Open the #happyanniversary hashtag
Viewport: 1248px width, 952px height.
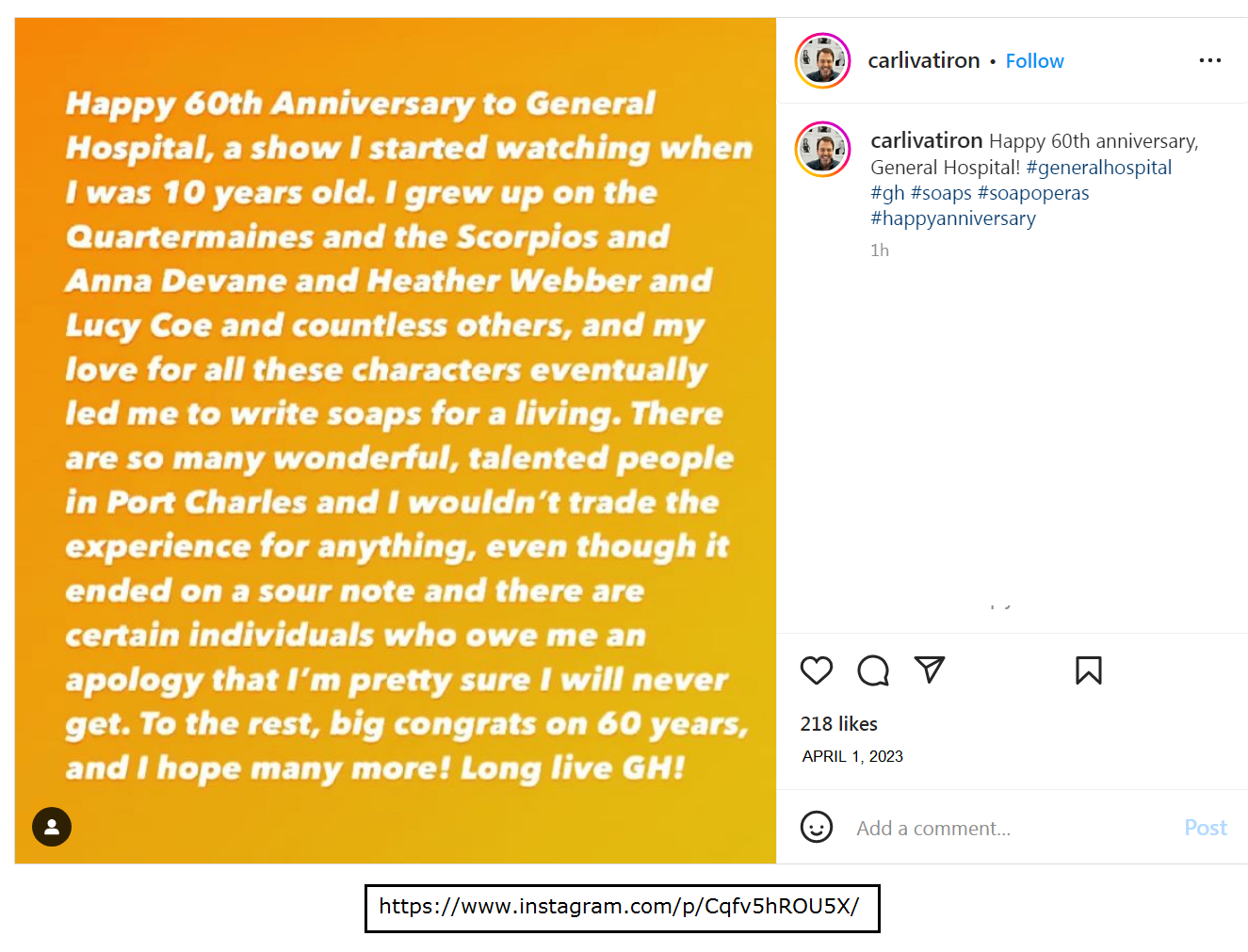coord(952,218)
